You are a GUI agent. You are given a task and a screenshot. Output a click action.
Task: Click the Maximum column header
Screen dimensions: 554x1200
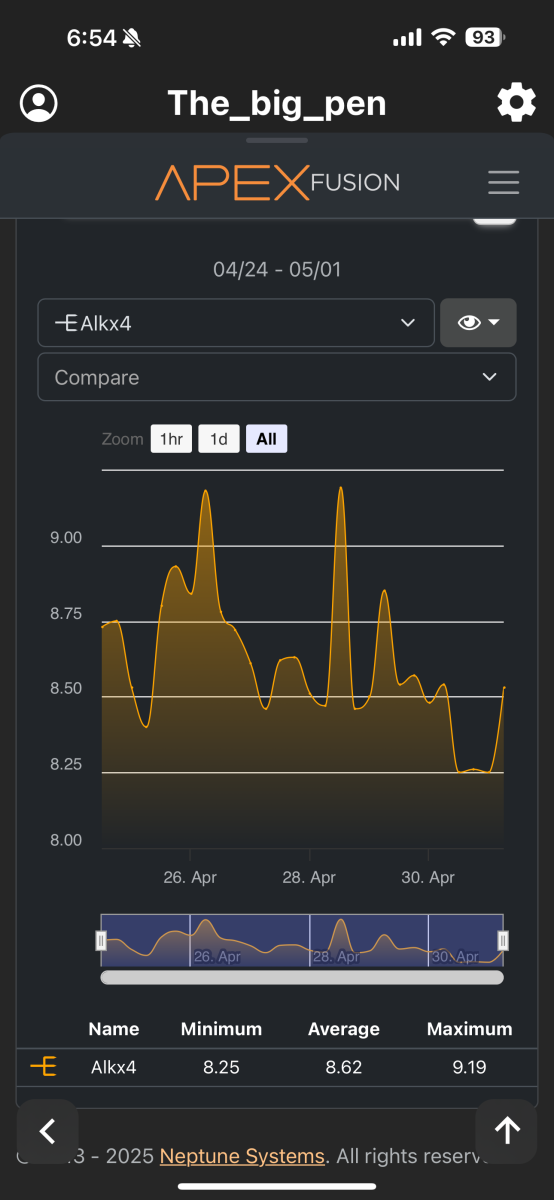469,1029
